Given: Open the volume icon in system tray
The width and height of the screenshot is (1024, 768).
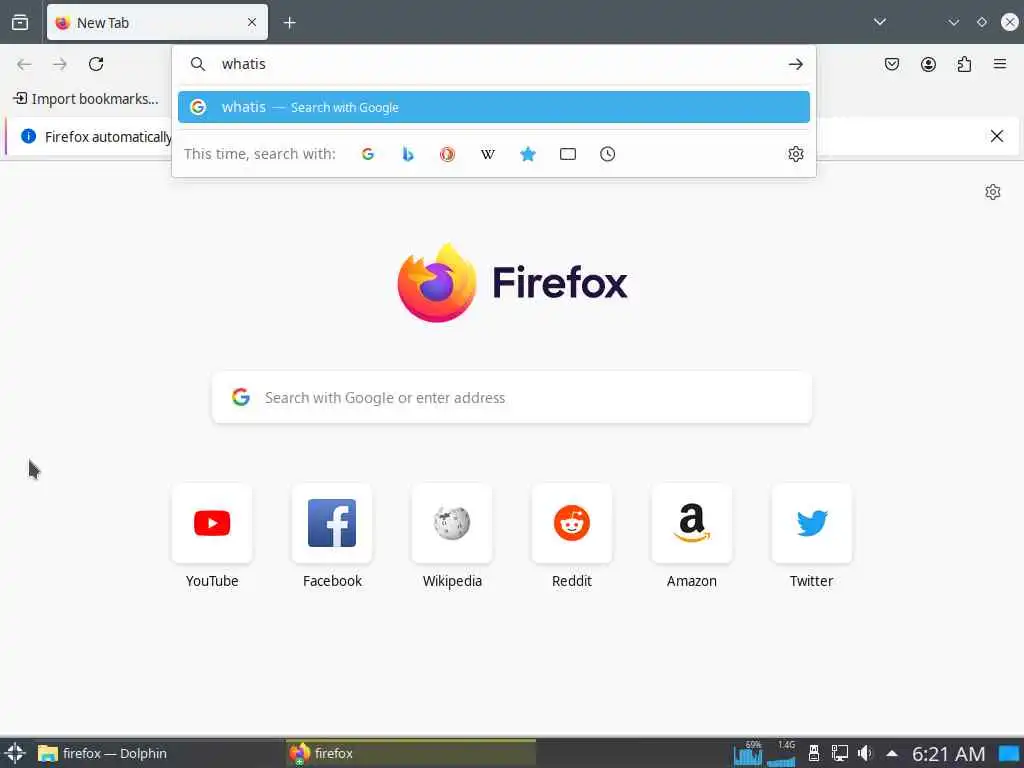Looking at the screenshot, I should (x=864, y=754).
